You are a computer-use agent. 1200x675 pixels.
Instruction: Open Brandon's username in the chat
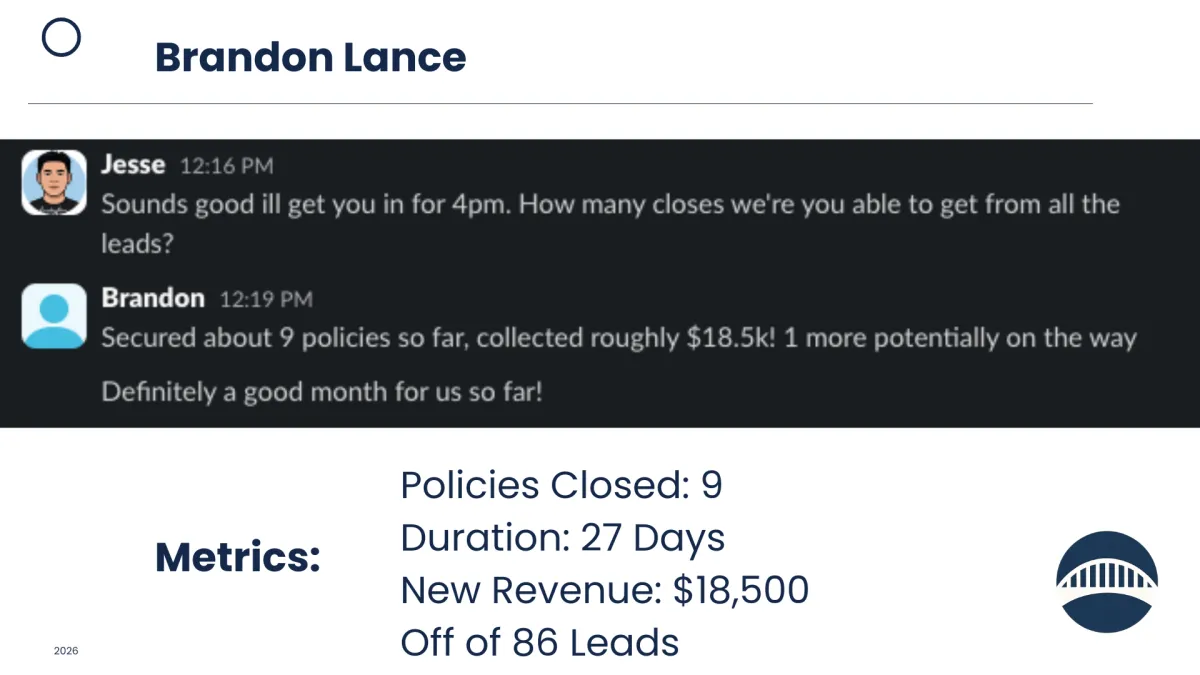[x=153, y=298]
